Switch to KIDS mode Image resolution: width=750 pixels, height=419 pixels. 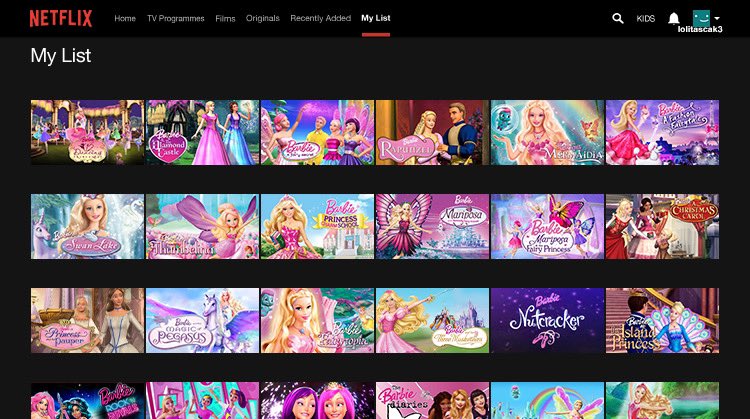coord(645,19)
